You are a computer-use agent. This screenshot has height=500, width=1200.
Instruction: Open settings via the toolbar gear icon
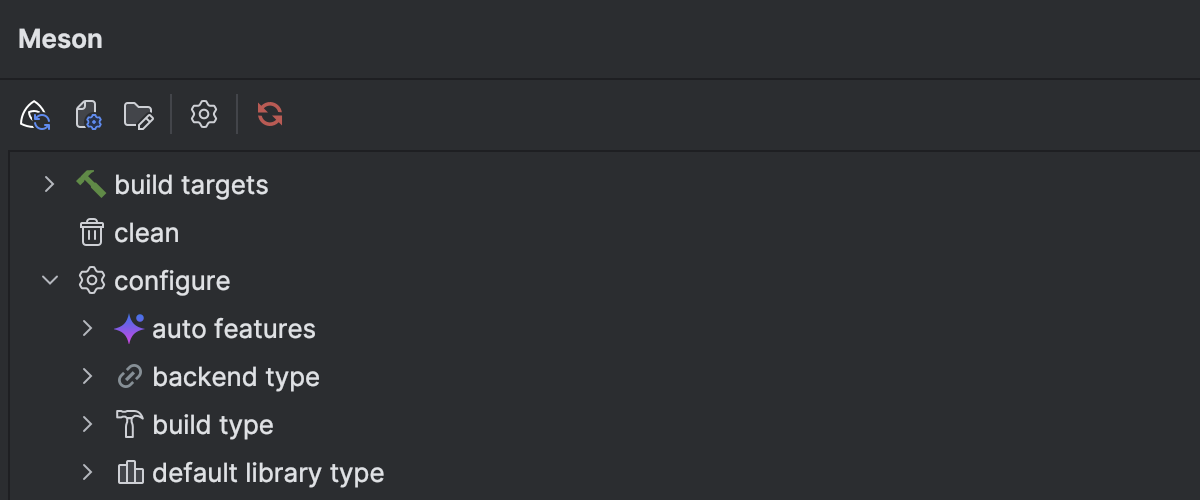(204, 114)
